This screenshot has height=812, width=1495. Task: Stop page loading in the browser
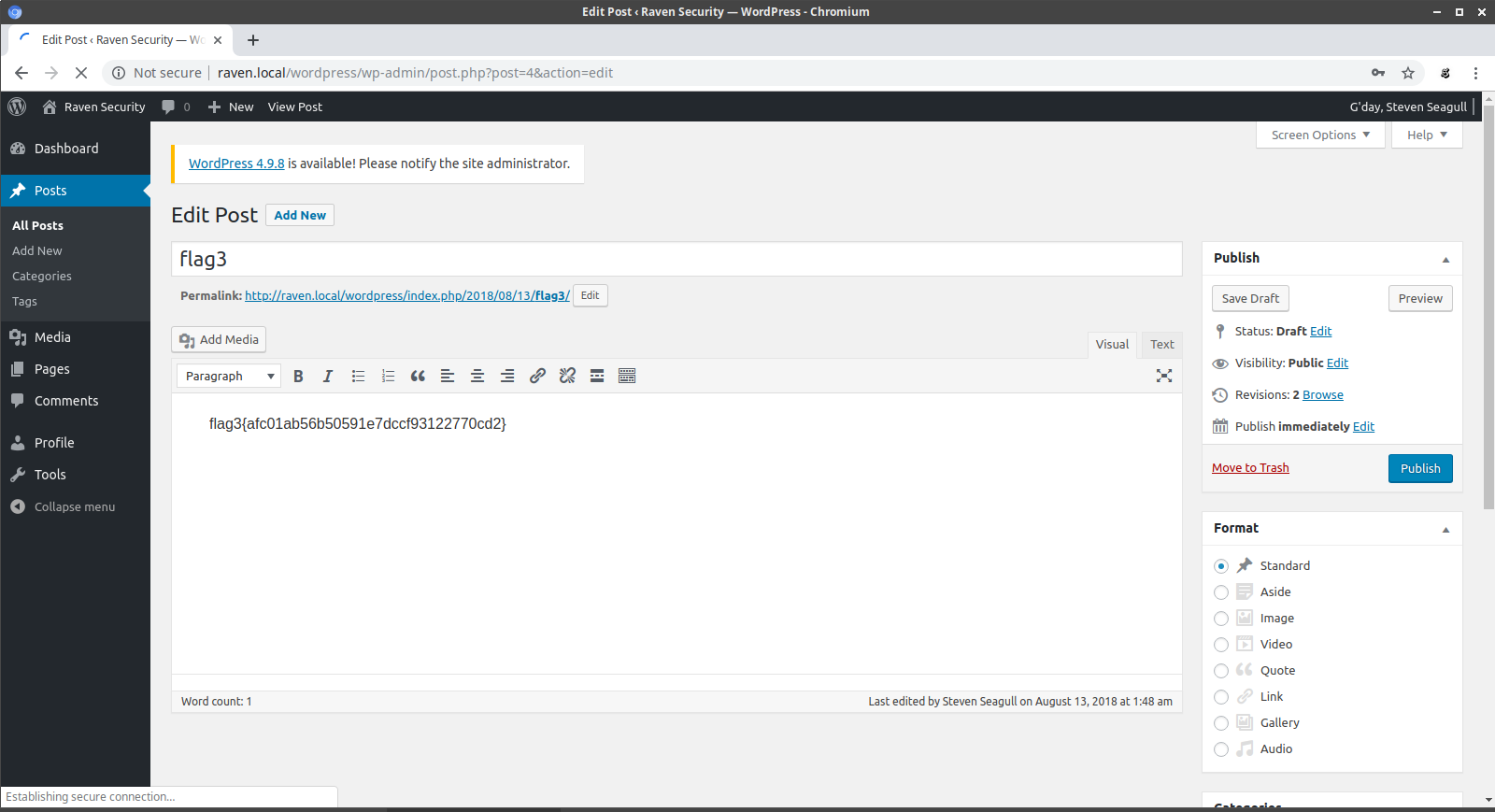[81, 73]
